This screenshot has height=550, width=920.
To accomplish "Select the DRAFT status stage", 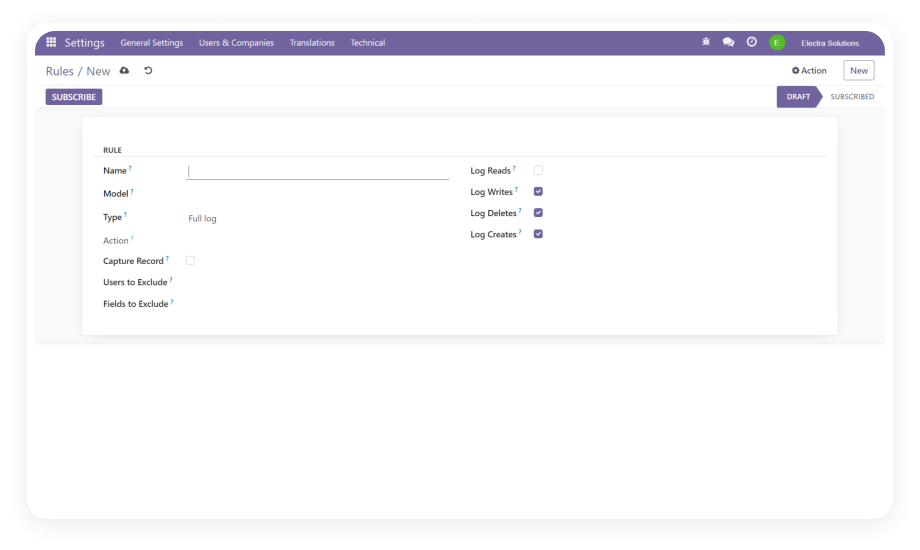I will 798,97.
